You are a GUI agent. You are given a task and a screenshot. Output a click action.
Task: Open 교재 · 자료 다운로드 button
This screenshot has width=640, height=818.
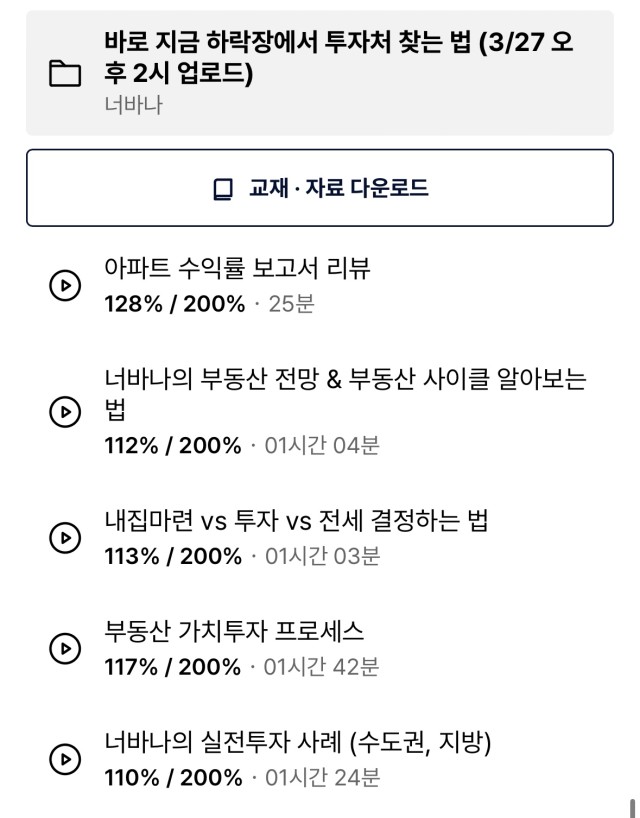pyautogui.click(x=320, y=188)
